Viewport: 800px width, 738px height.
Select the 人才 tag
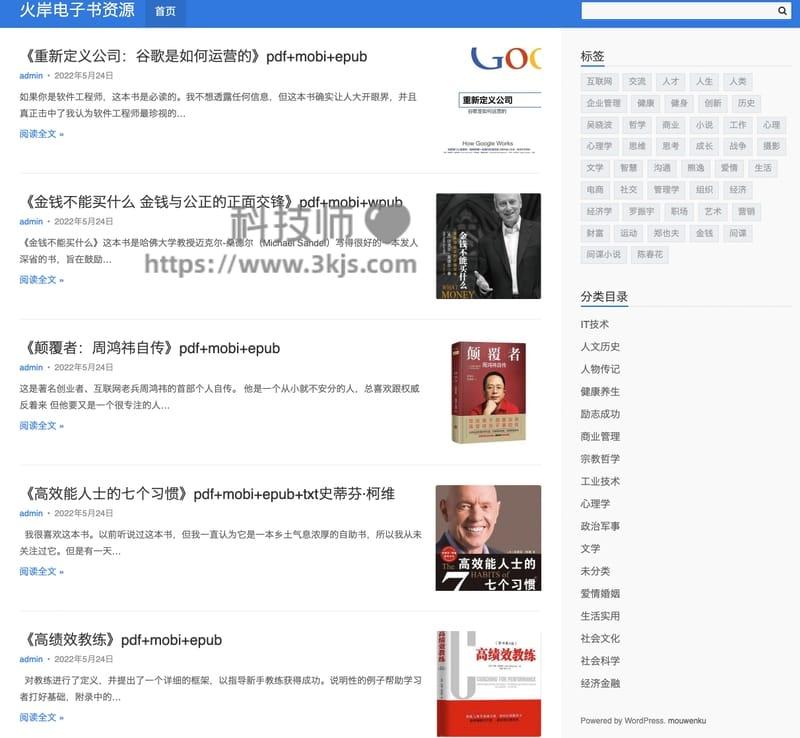click(670, 82)
